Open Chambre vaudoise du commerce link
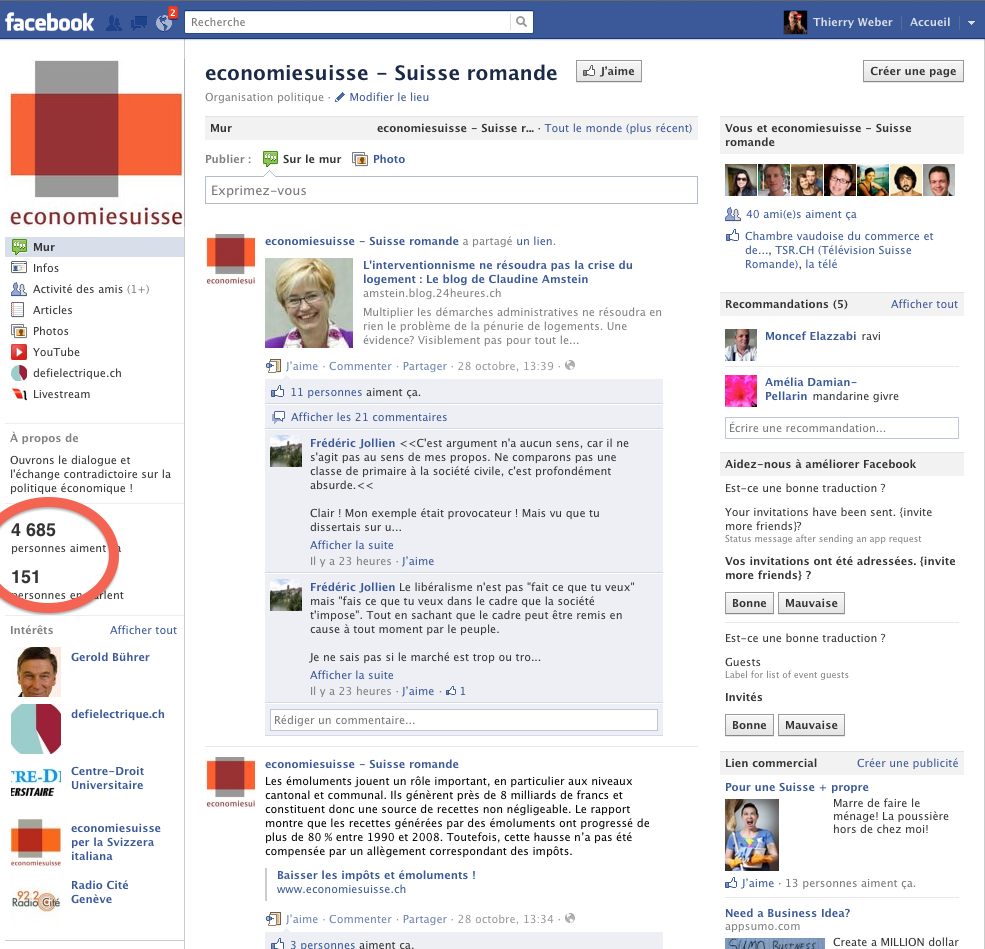The height and width of the screenshot is (949, 985). point(839,243)
